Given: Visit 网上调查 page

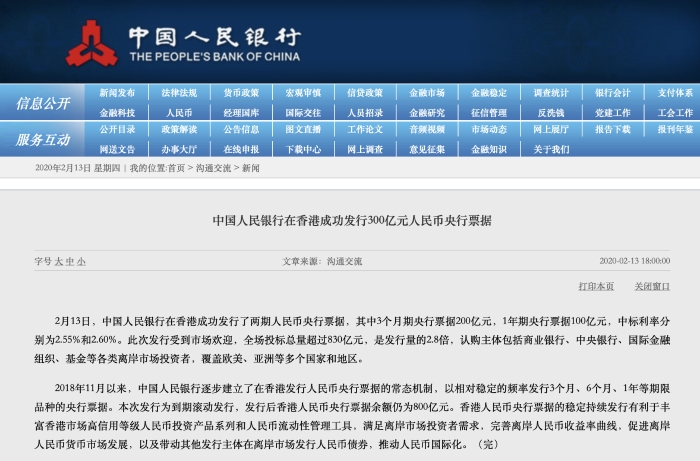Looking at the screenshot, I should (x=365, y=149).
